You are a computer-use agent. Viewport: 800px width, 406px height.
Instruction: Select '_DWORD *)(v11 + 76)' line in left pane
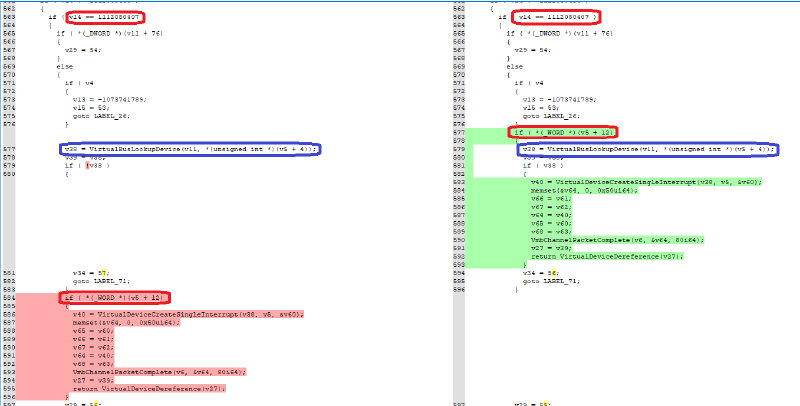(110, 34)
